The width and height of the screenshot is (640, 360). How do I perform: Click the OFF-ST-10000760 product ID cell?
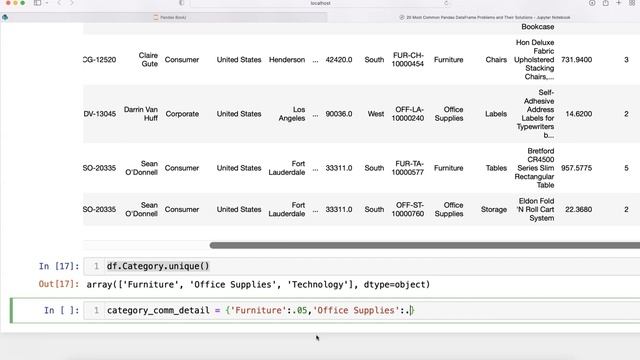tap(408, 209)
